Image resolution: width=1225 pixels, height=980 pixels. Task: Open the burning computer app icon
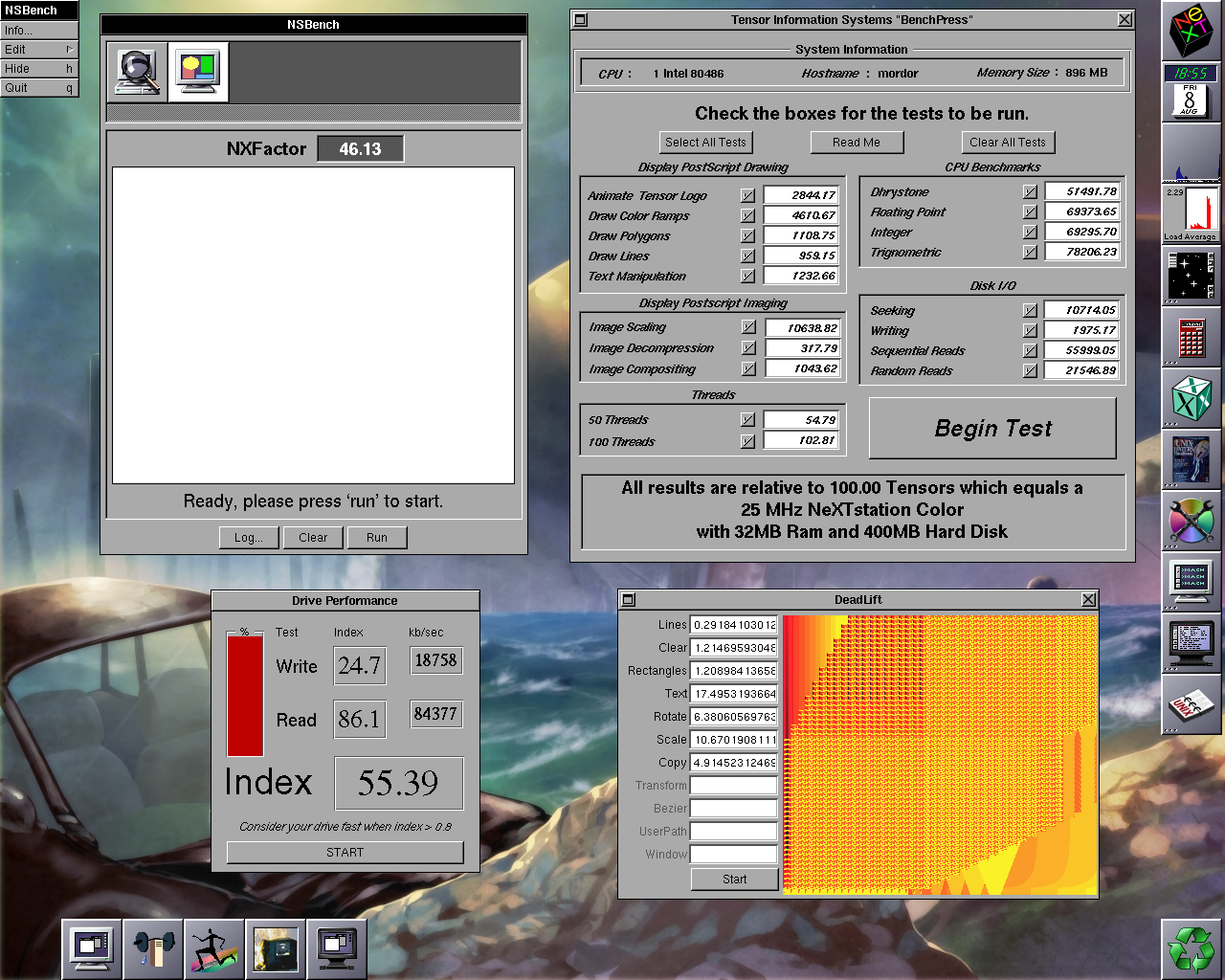point(276,949)
